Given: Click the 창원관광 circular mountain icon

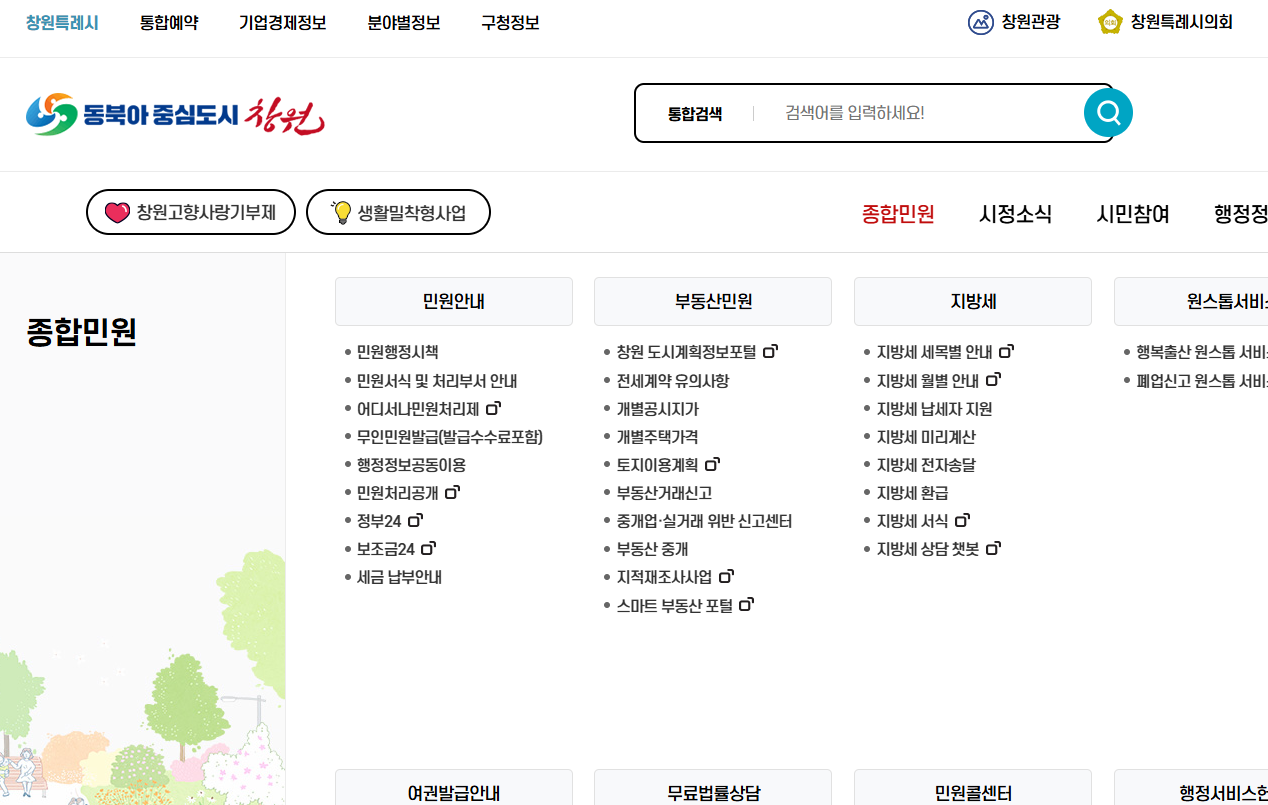Looking at the screenshot, I should click(x=979, y=21).
